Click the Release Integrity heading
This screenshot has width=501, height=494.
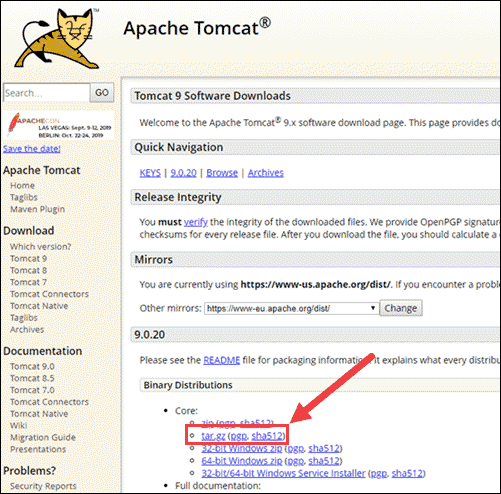[178, 197]
